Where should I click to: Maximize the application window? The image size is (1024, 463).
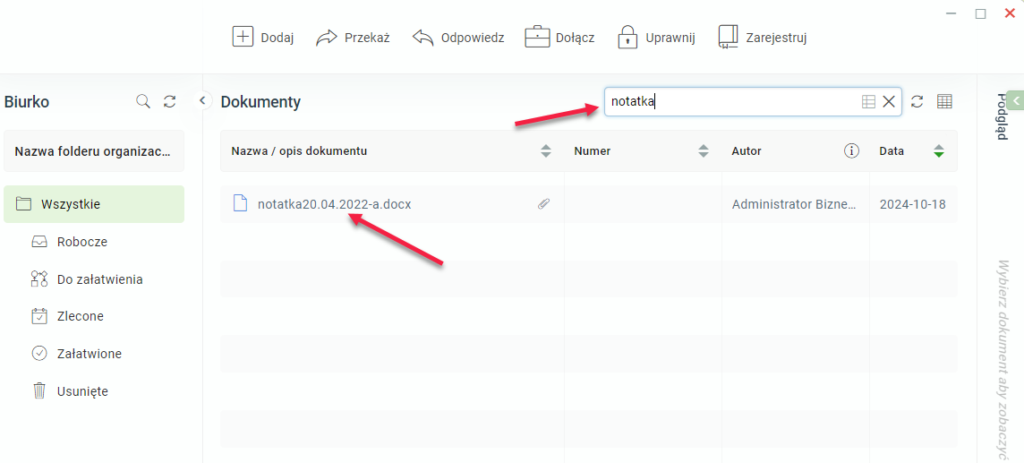click(980, 14)
